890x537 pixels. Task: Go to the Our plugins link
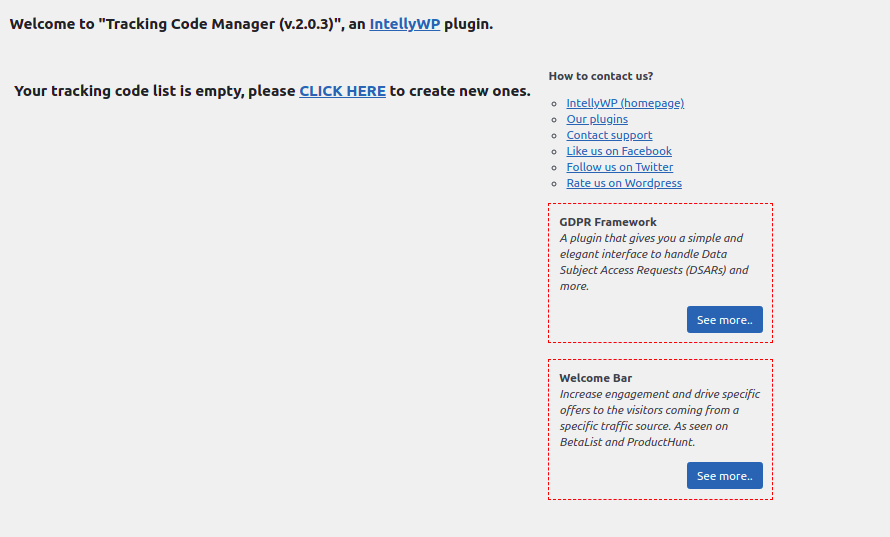coord(597,119)
